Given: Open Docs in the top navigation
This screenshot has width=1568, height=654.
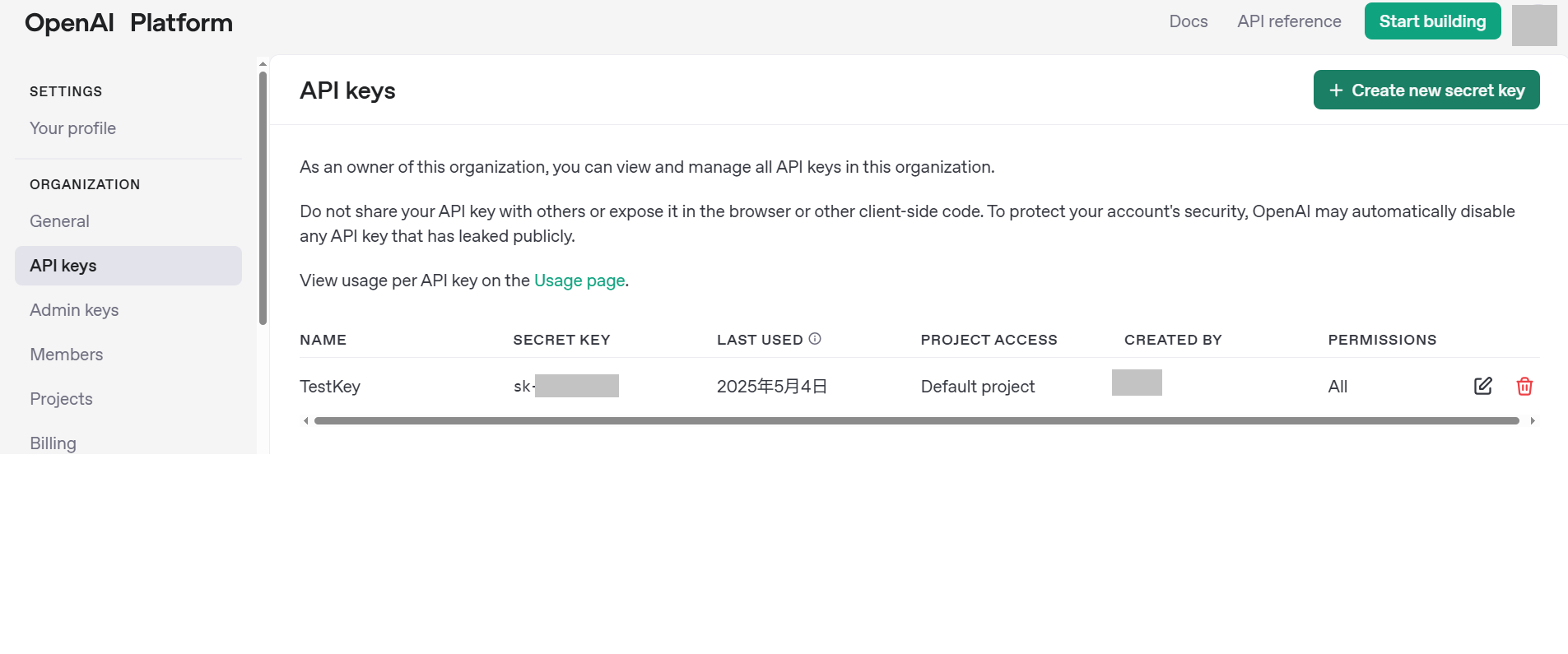Looking at the screenshot, I should (x=1188, y=21).
